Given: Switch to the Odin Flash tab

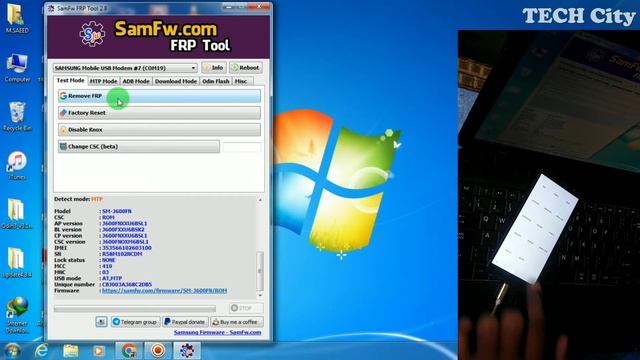Looking at the screenshot, I should point(216,81).
